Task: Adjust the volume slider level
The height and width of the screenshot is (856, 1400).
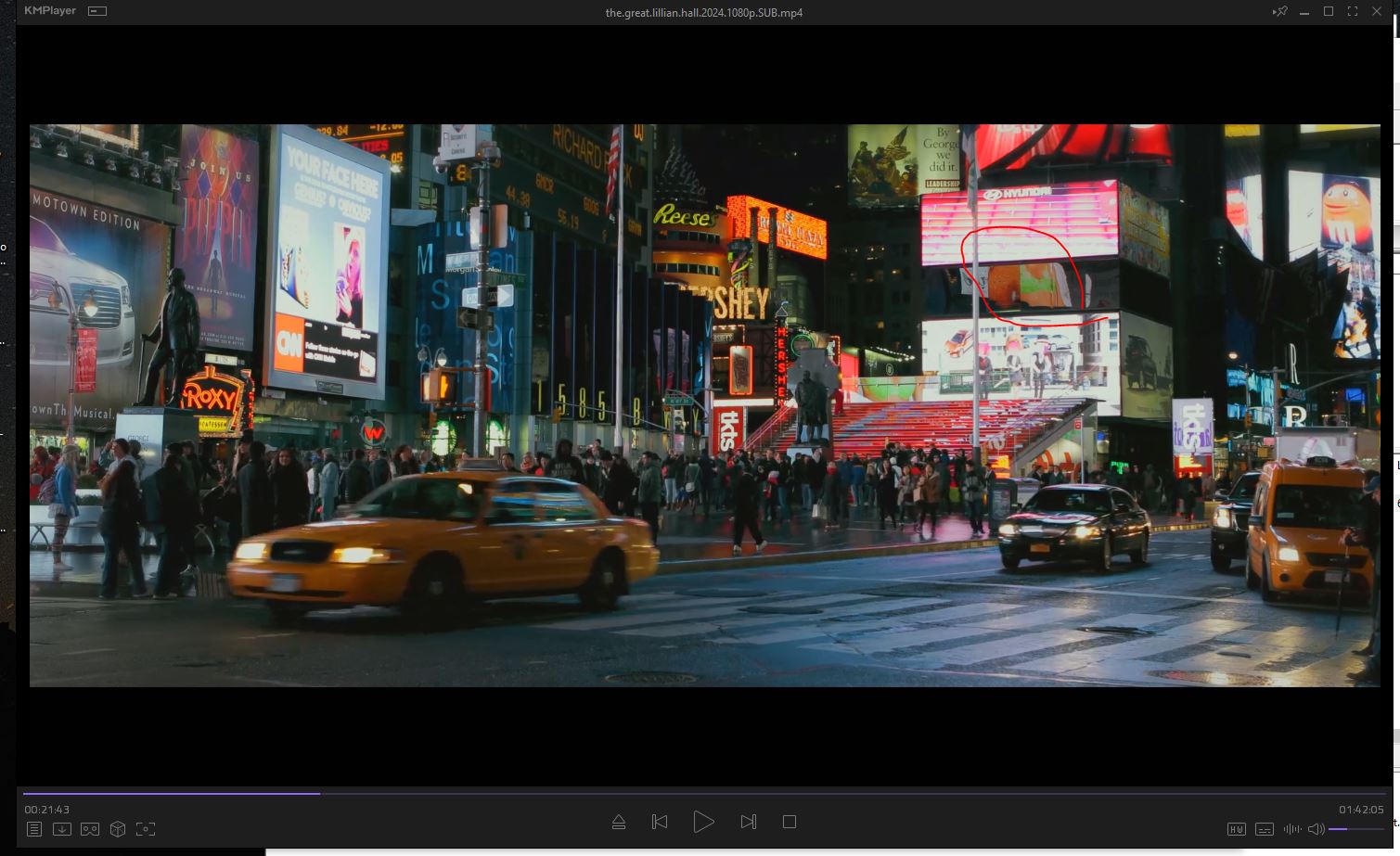Action: [1355, 829]
